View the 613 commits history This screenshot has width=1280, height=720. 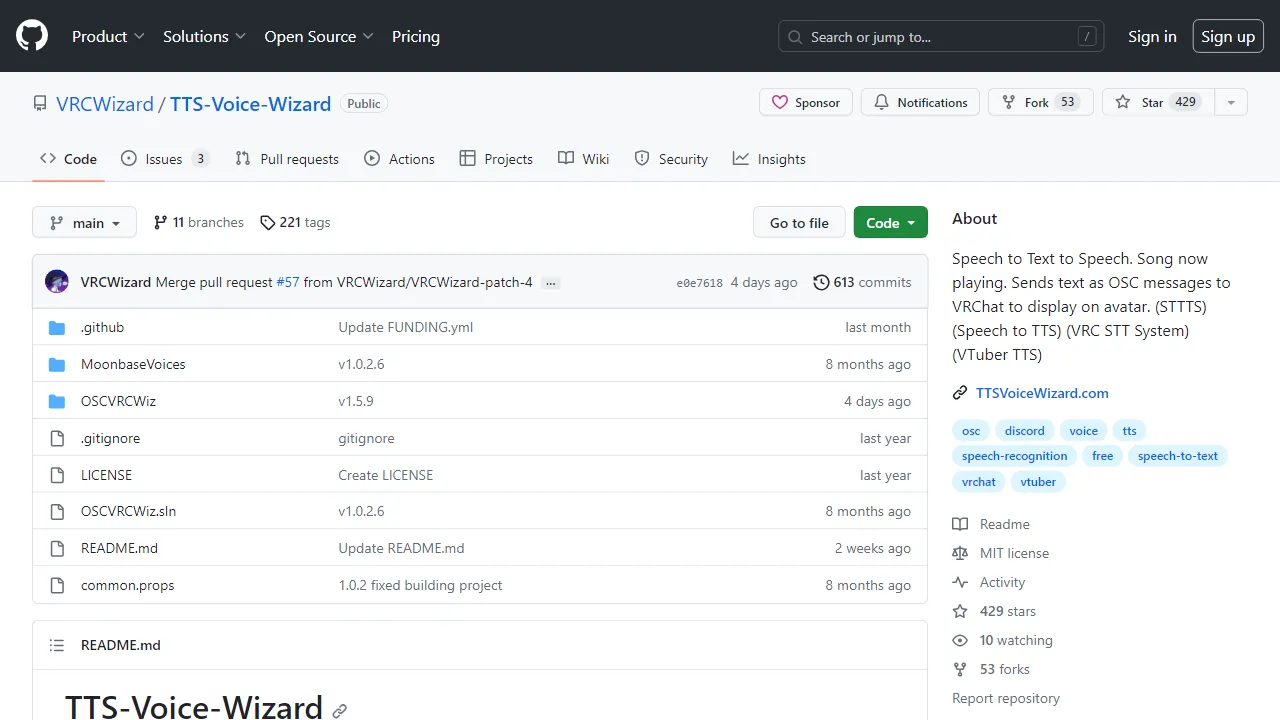(862, 283)
